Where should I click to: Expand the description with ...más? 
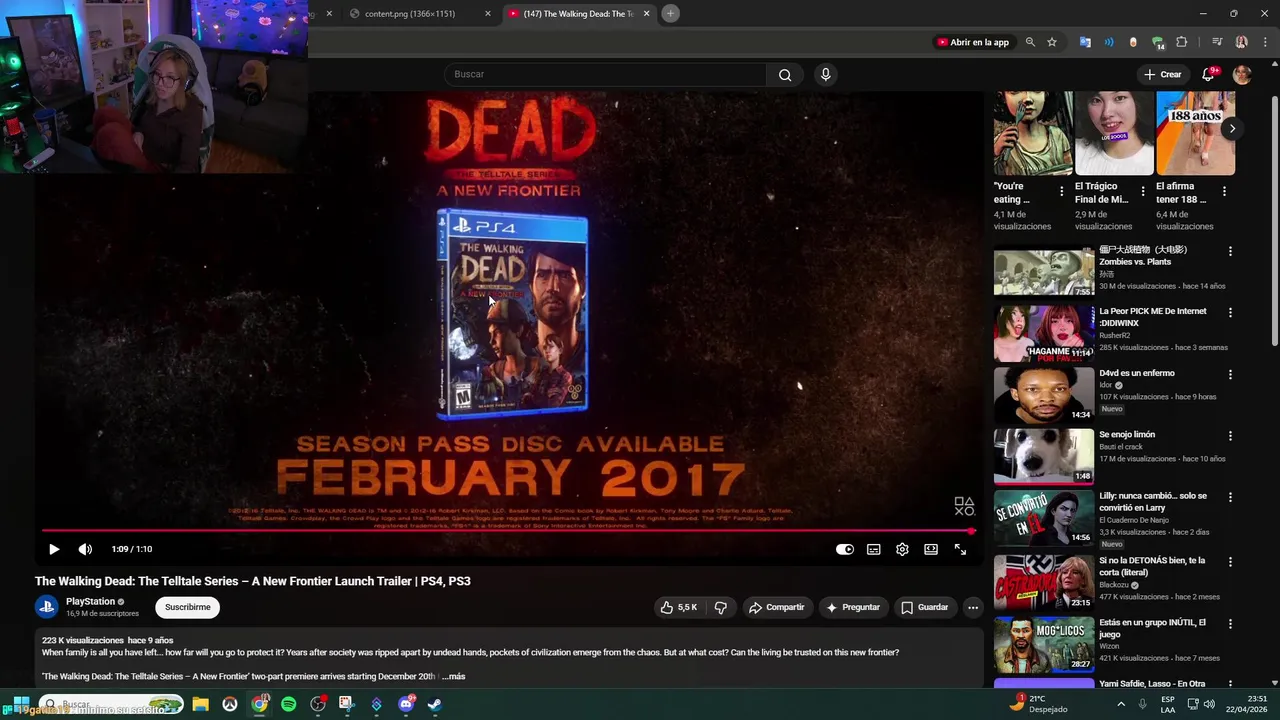pos(454,676)
